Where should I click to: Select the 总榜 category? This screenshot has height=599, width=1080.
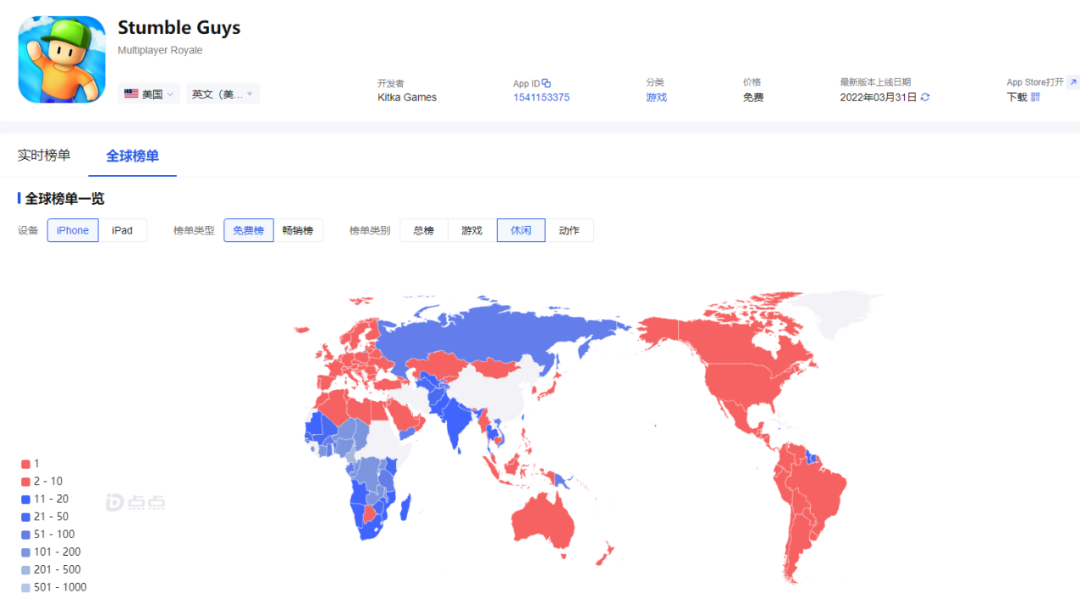[424, 230]
